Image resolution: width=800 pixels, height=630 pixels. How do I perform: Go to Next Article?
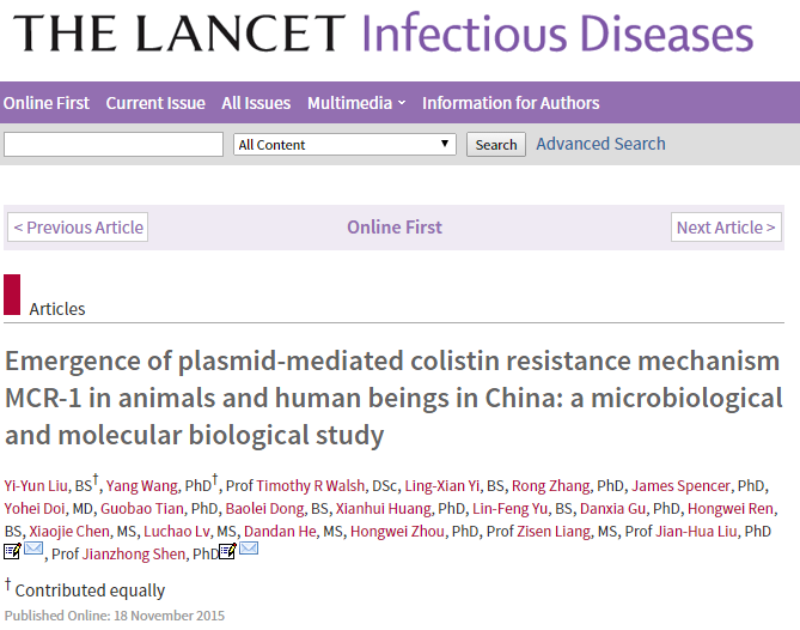point(726,227)
